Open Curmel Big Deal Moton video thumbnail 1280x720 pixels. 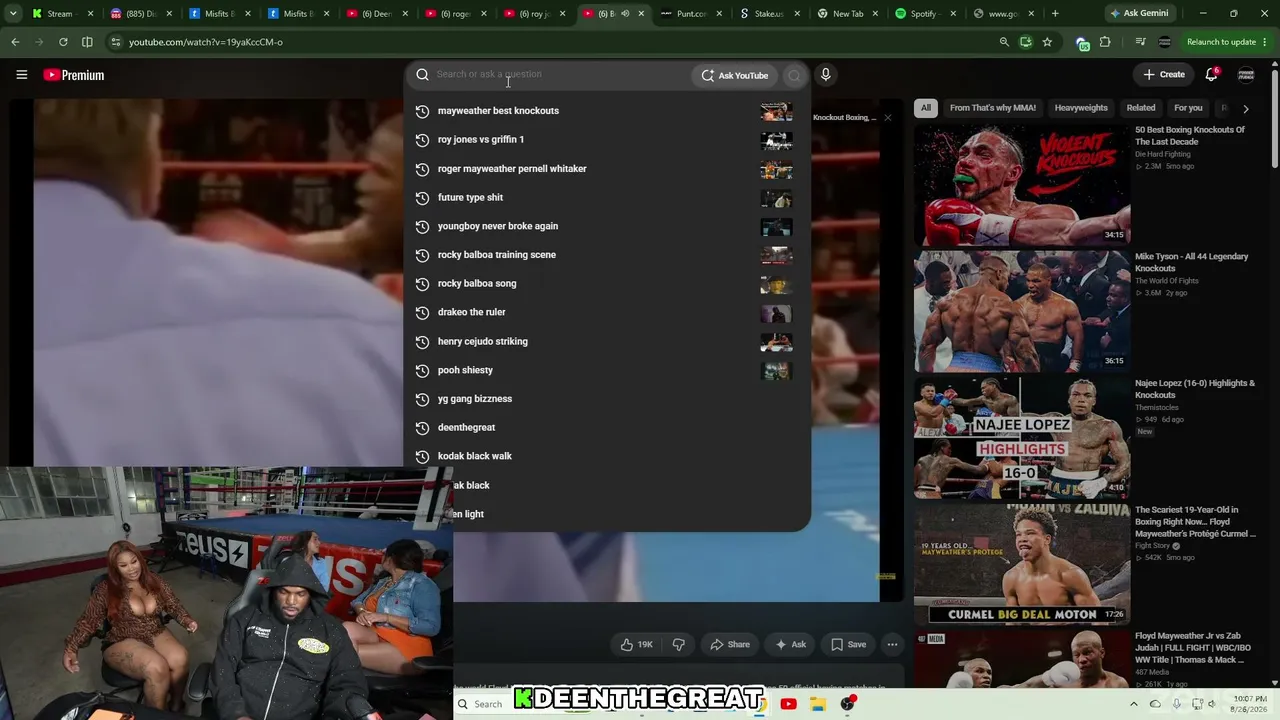pyautogui.click(x=1022, y=564)
